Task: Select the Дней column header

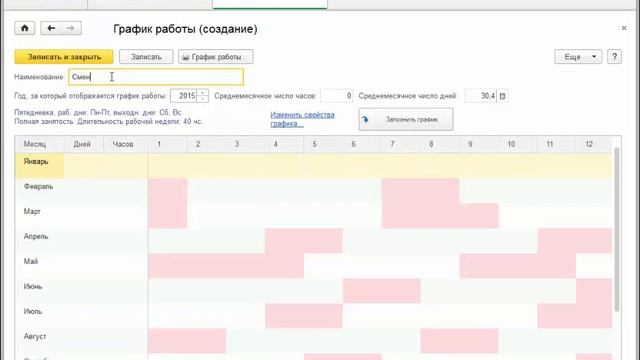Action: (x=84, y=144)
